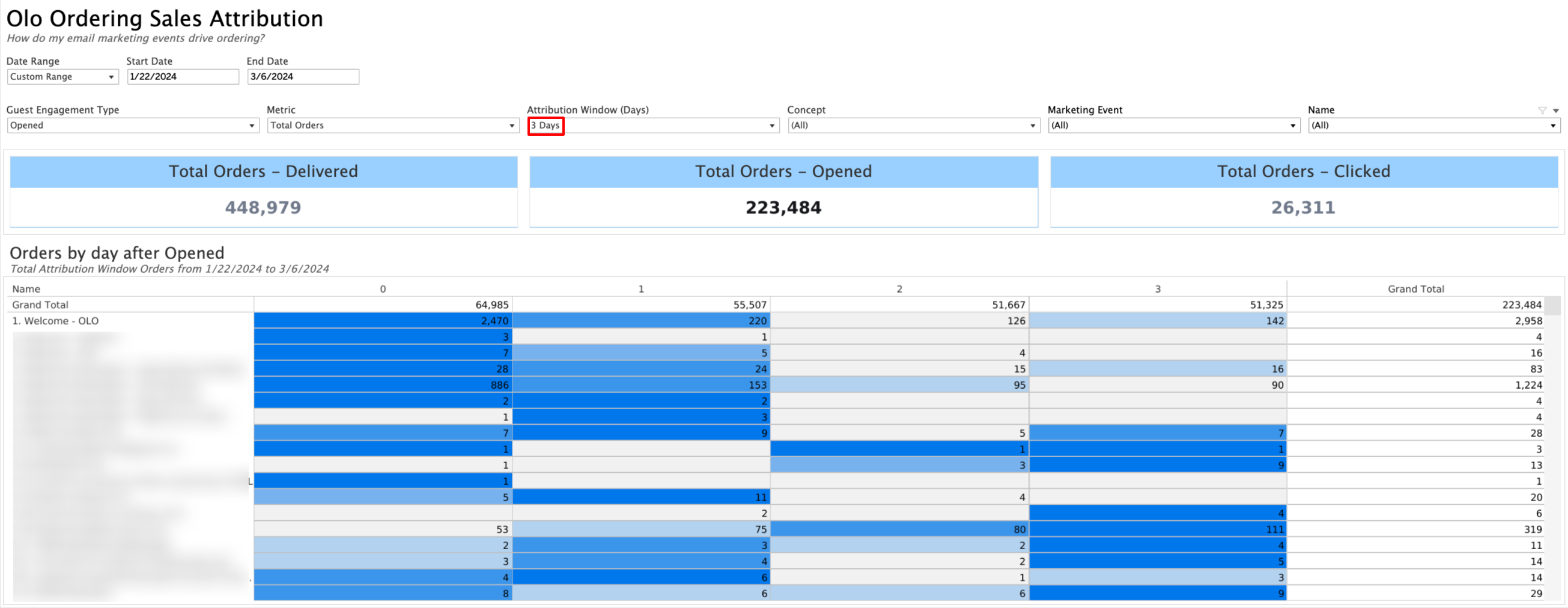Expand the Name filter (All) dropdown

pyautogui.click(x=1434, y=126)
